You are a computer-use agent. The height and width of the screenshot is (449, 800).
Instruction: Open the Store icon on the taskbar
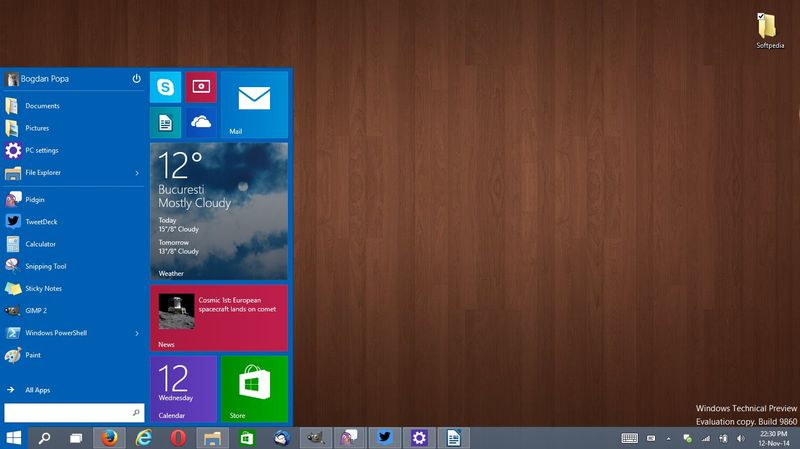pos(247,438)
